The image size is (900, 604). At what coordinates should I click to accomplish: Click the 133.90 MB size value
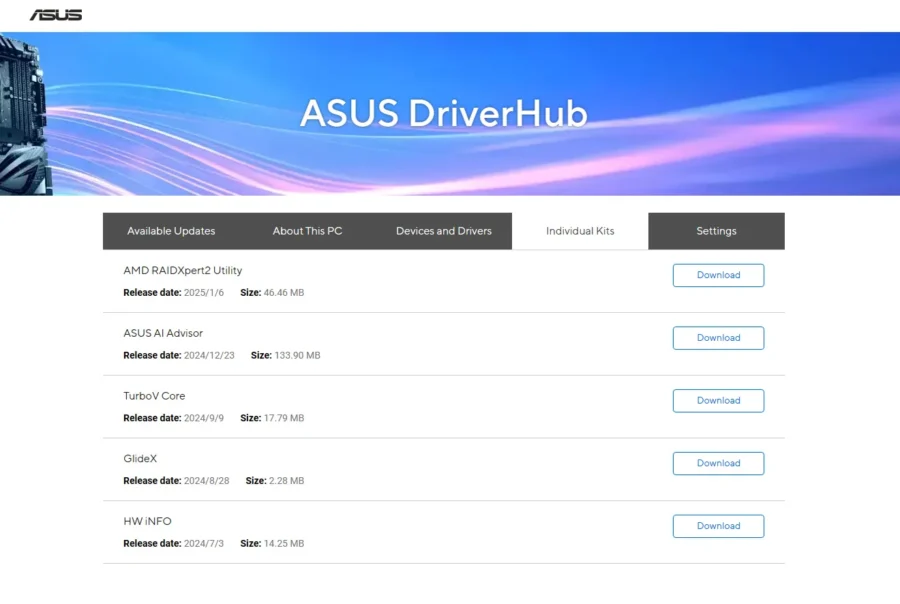[x=297, y=355]
